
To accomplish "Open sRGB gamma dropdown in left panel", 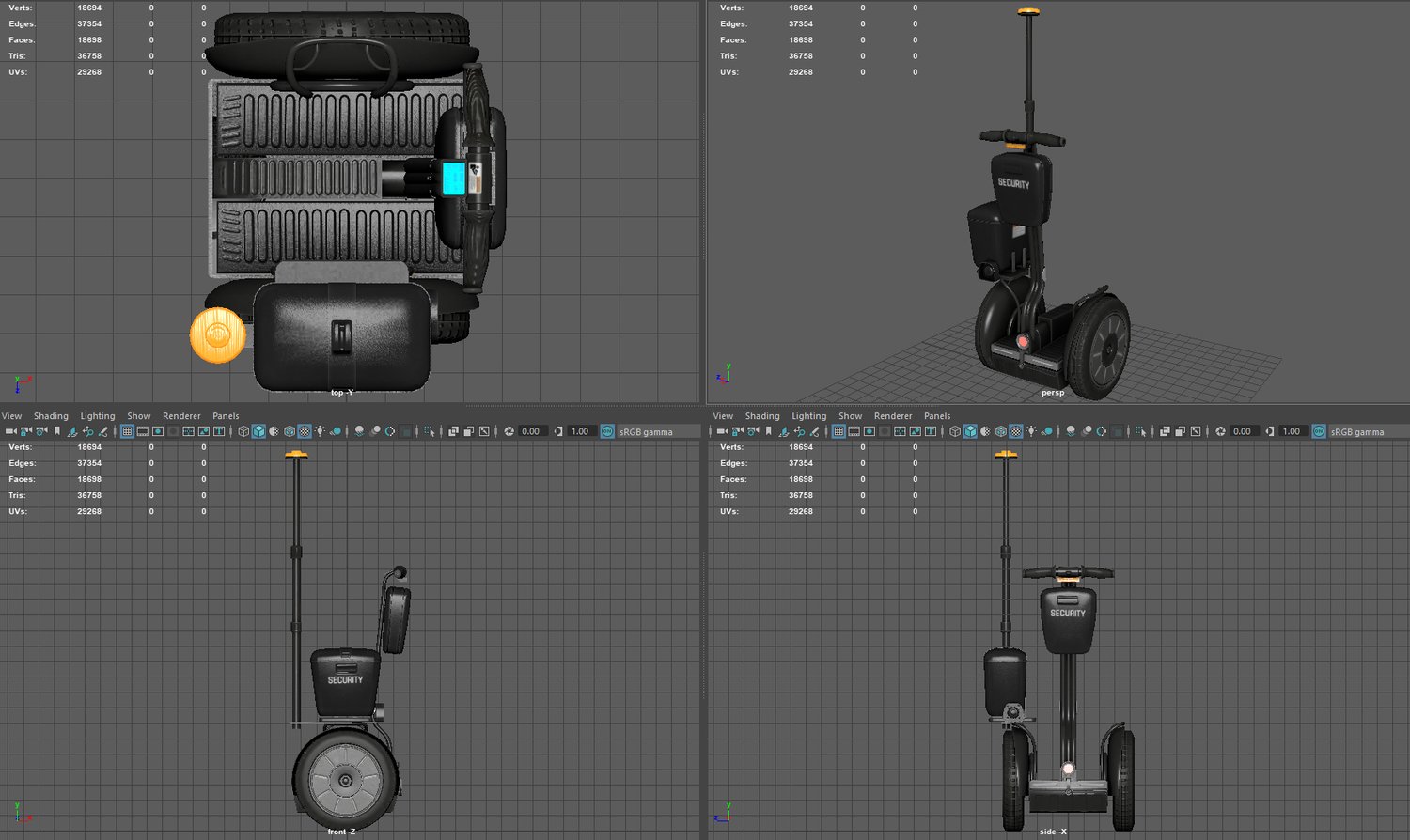I will point(646,432).
